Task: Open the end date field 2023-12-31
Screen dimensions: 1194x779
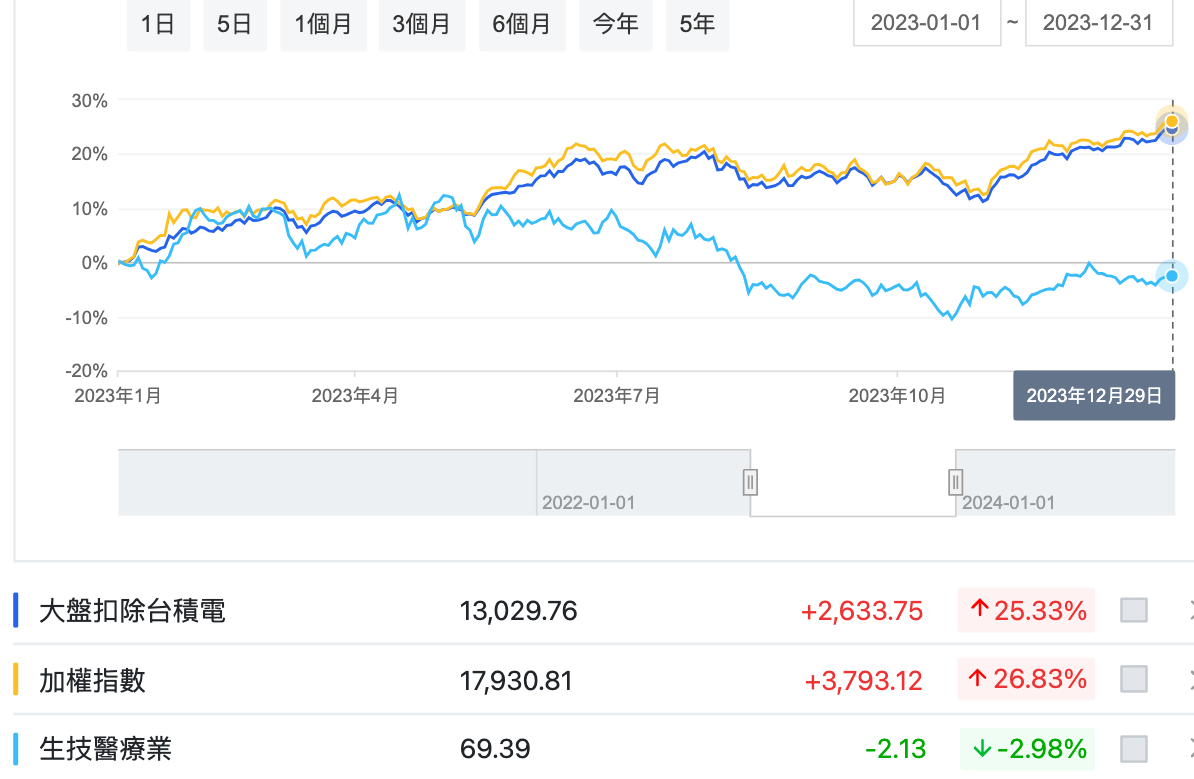Action: (x=1100, y=24)
